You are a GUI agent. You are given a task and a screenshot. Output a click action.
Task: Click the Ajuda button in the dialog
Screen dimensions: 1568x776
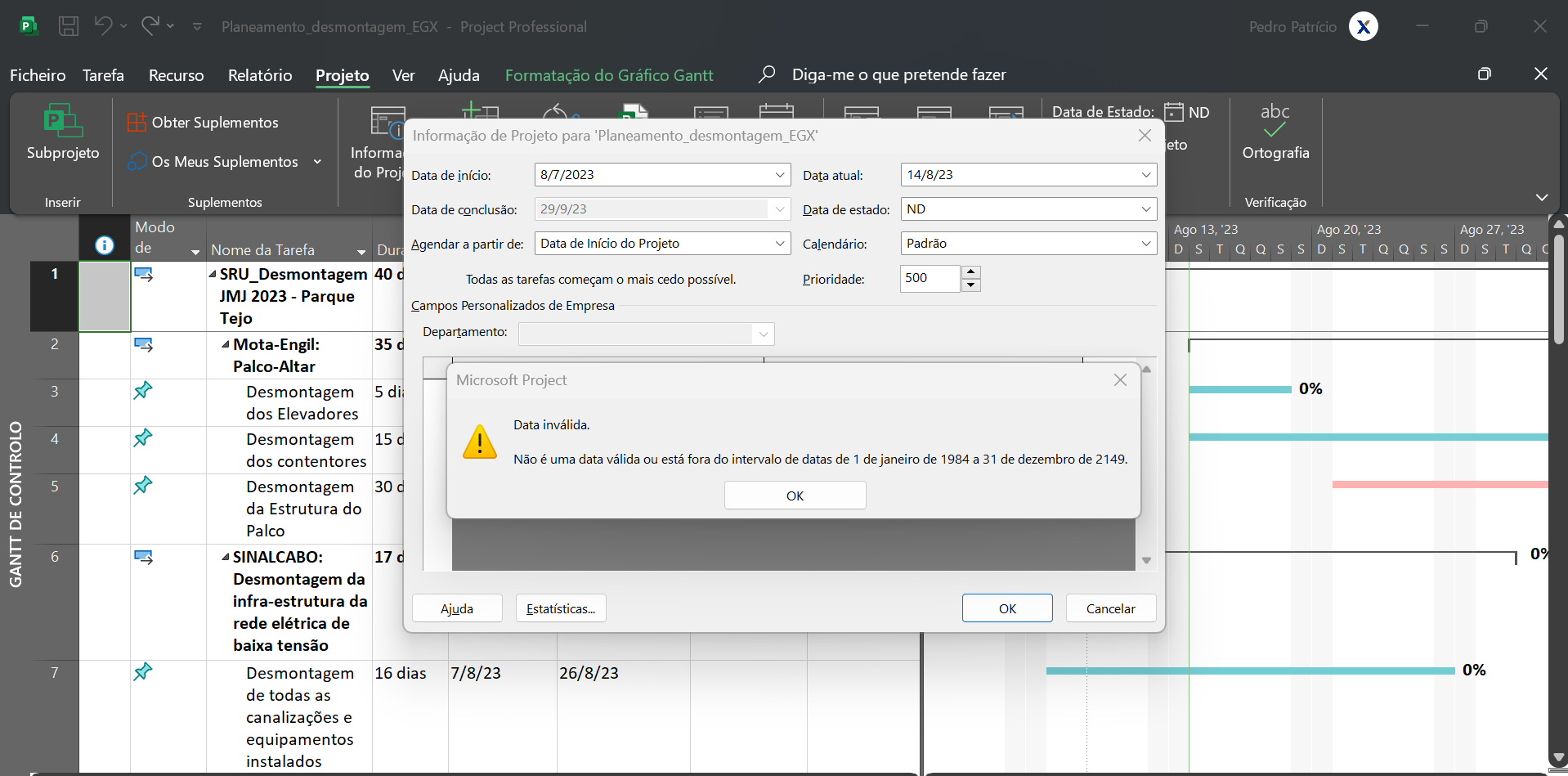pos(457,608)
